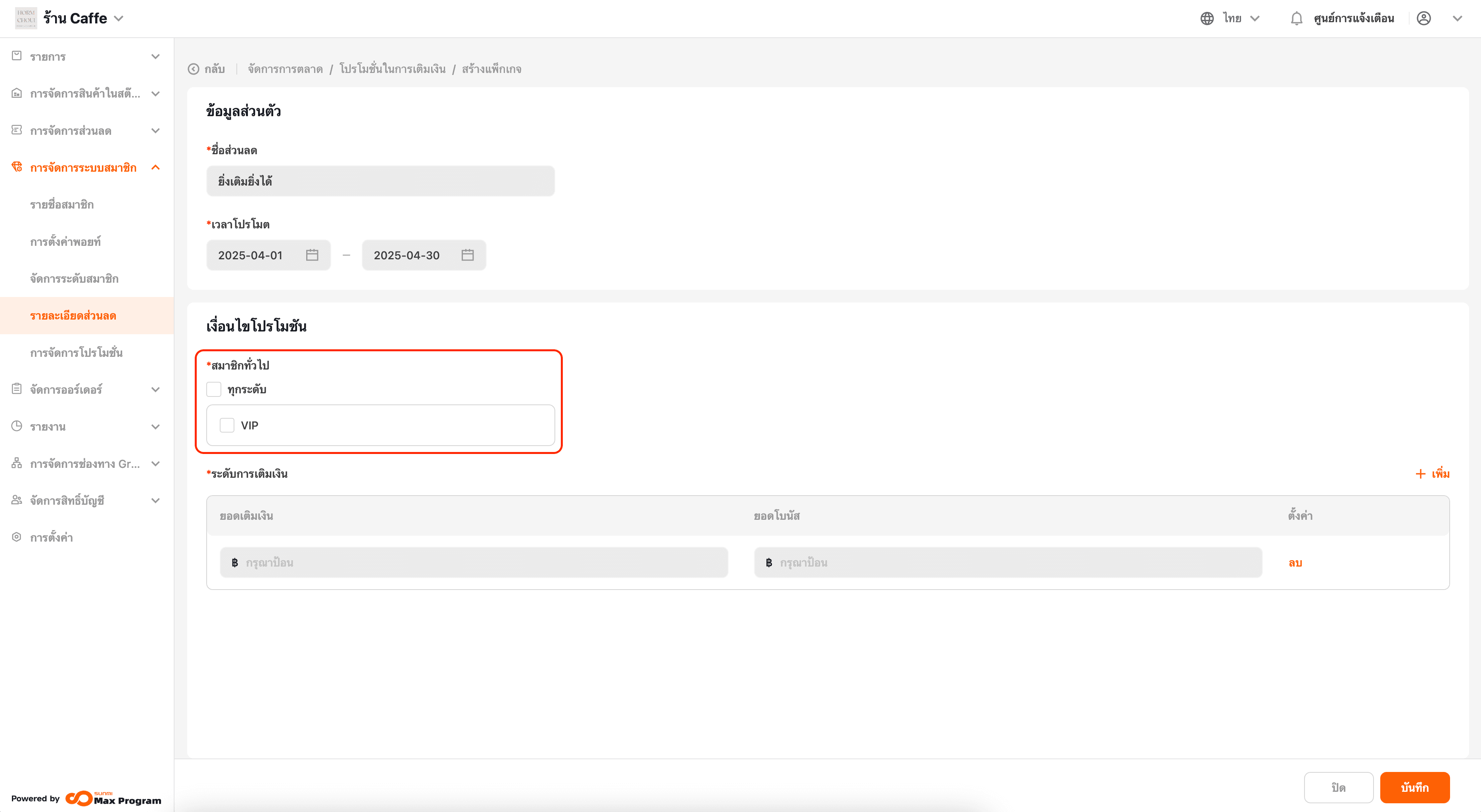Select การจัดการโปรโมชั่น sidebar item

coord(77,352)
